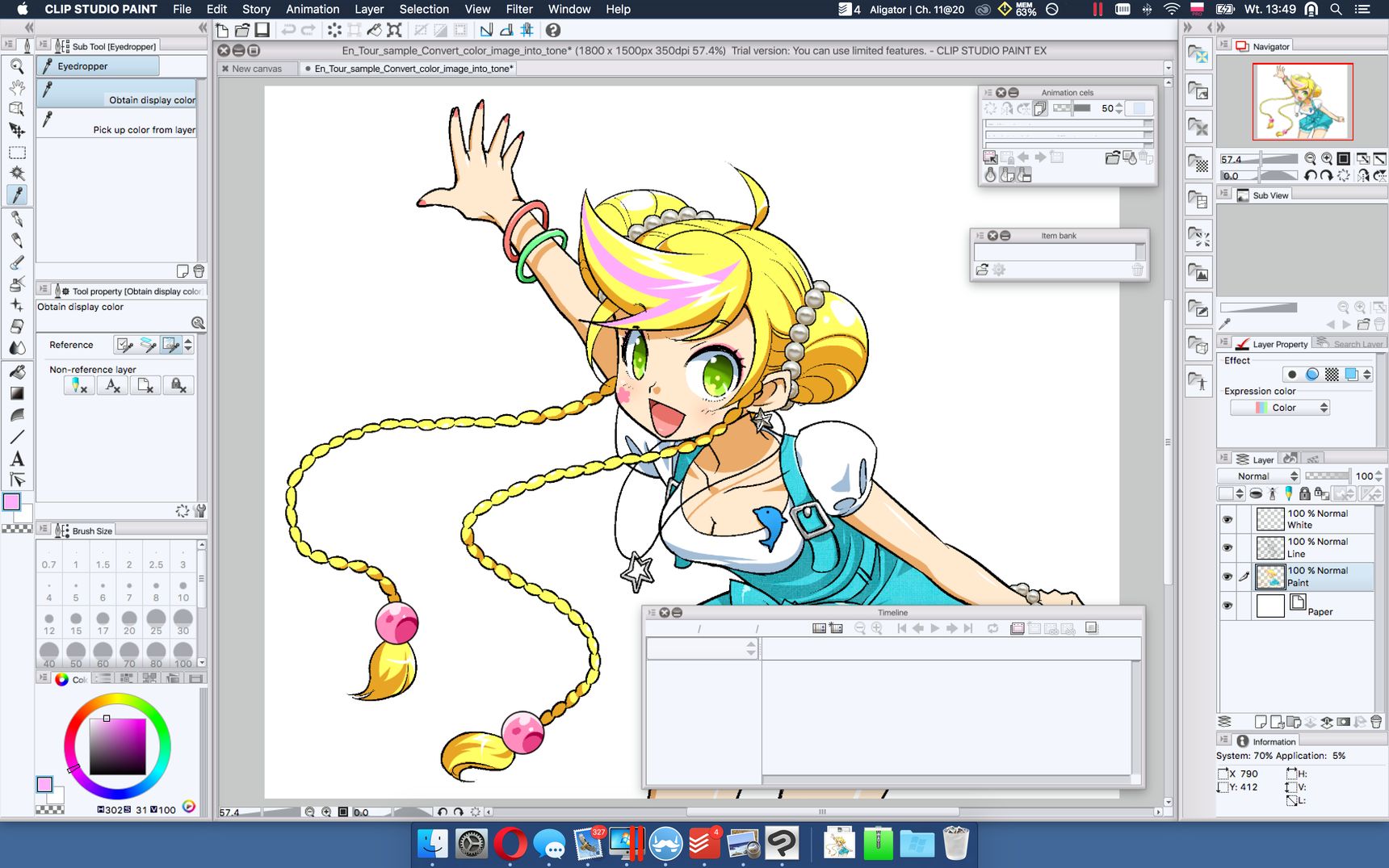
Task: Open canvas tab list dropdown arrow
Action: [1168, 69]
